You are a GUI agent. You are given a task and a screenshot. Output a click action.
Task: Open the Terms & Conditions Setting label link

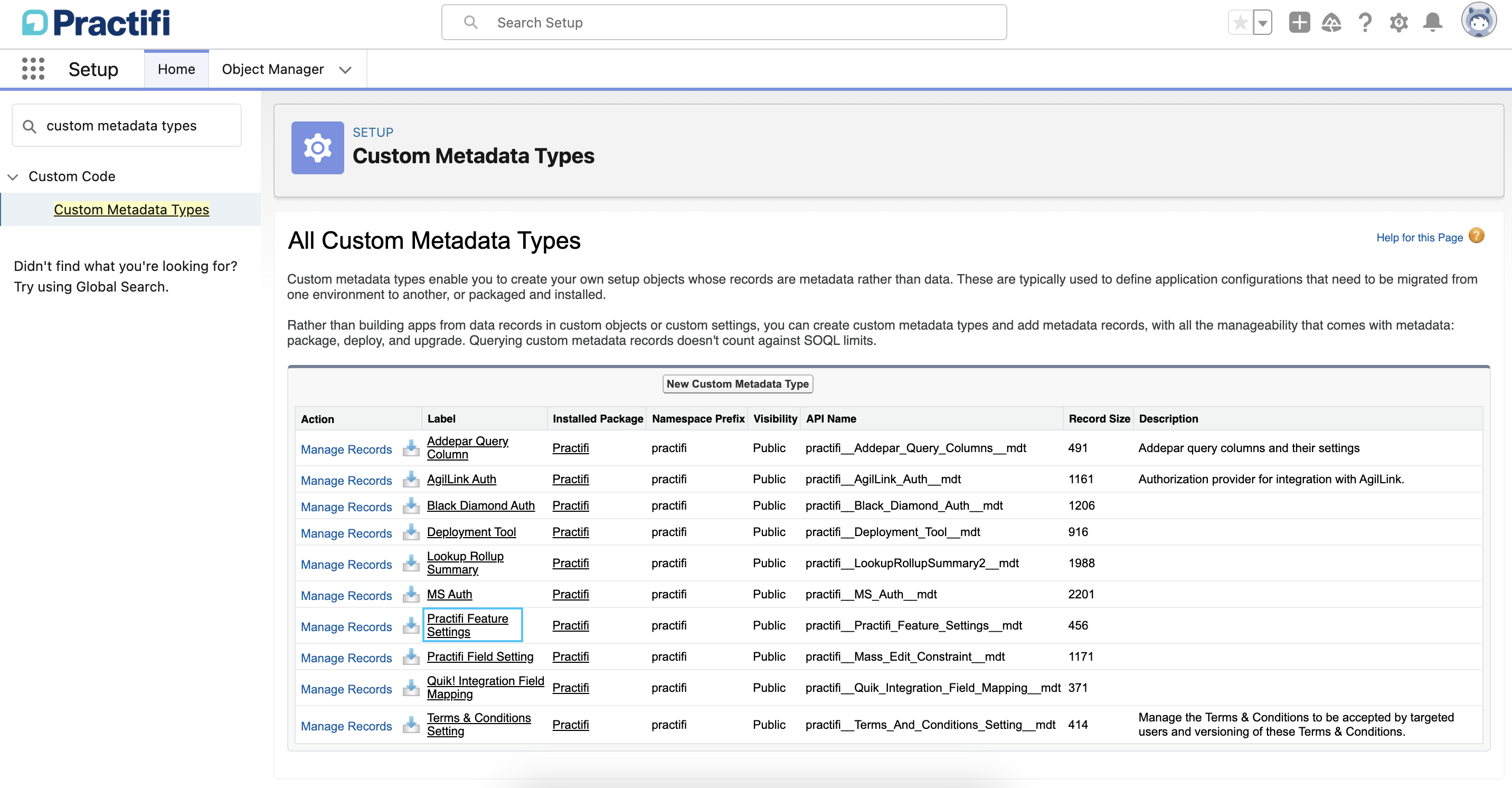click(478, 724)
